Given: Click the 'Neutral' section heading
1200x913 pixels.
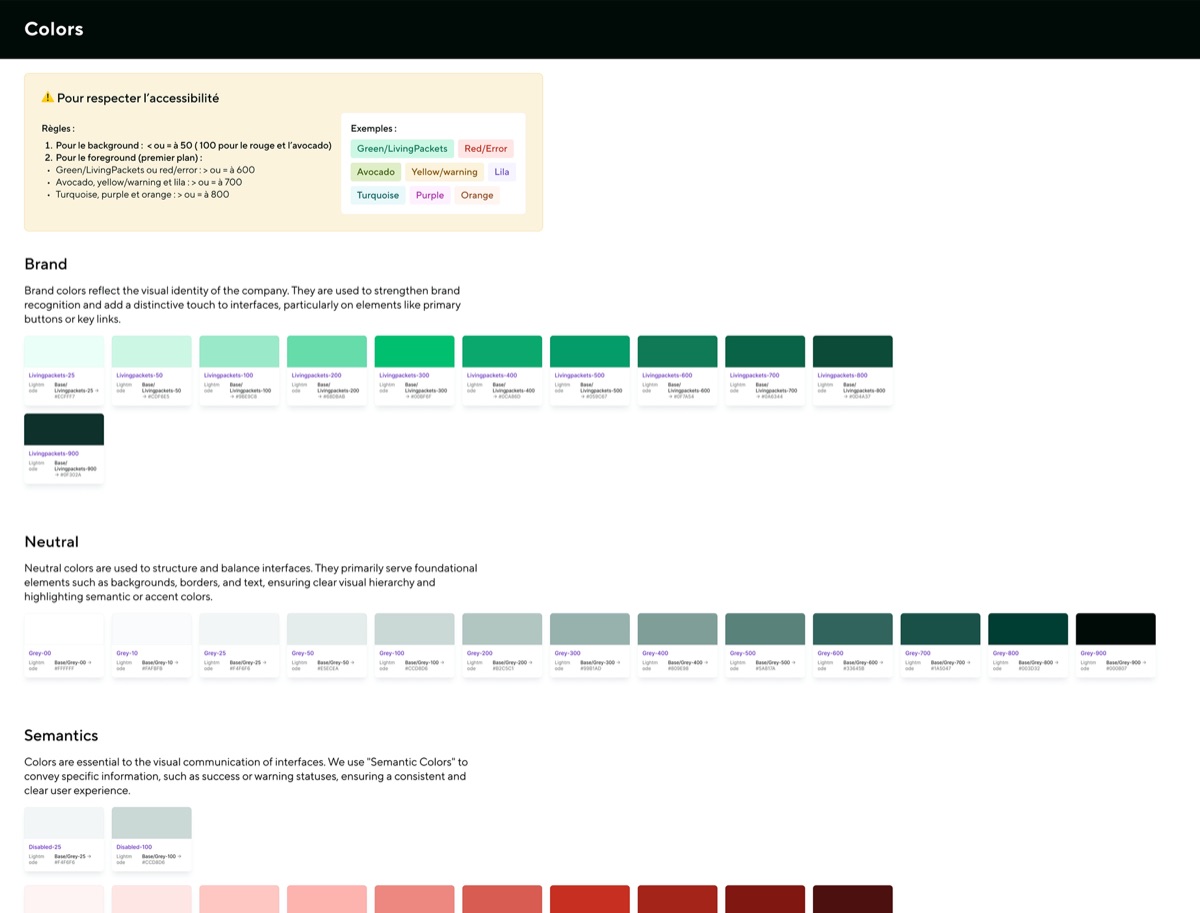Looking at the screenshot, I should (51, 542).
